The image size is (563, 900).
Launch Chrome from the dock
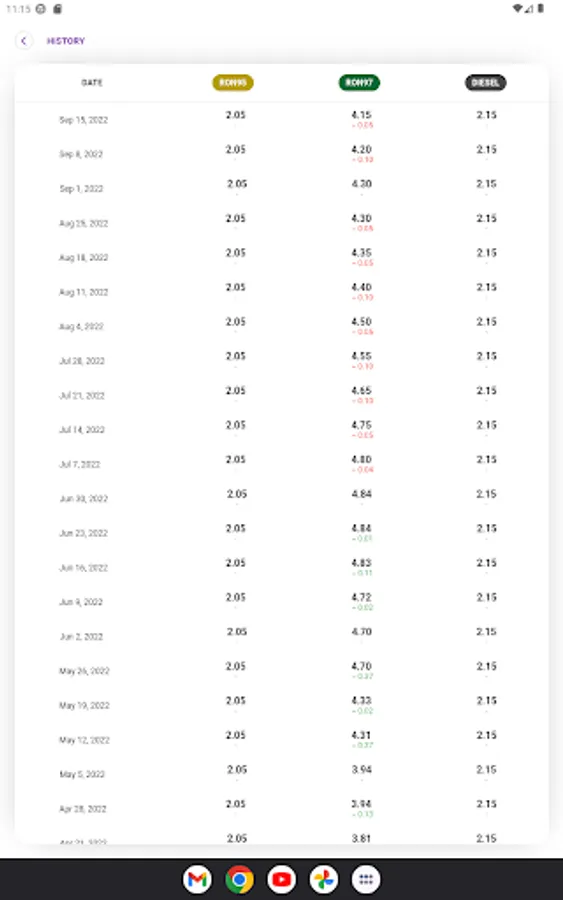pyautogui.click(x=239, y=879)
